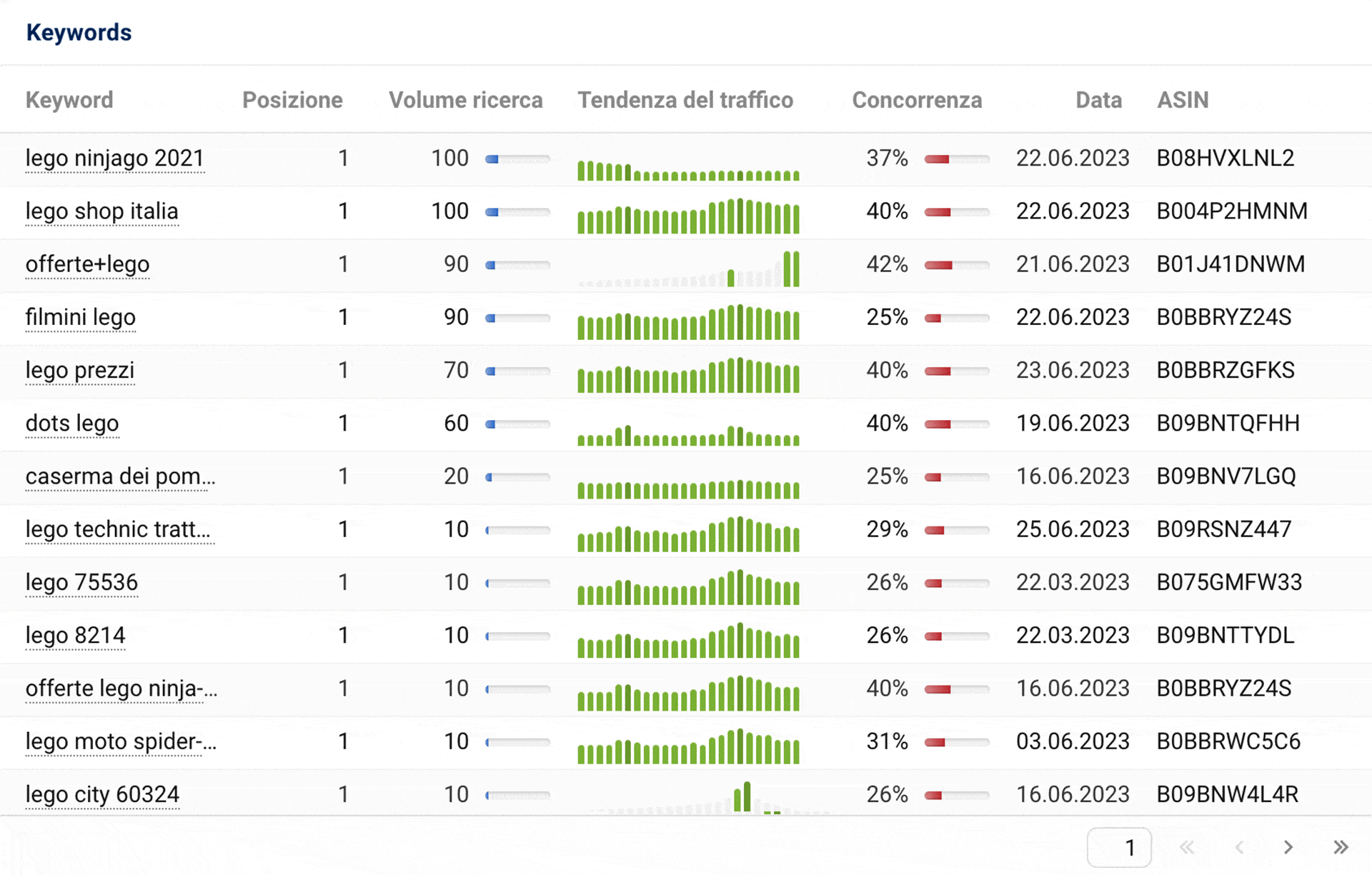
Task: Open keyword link dots lego
Action: tap(72, 424)
